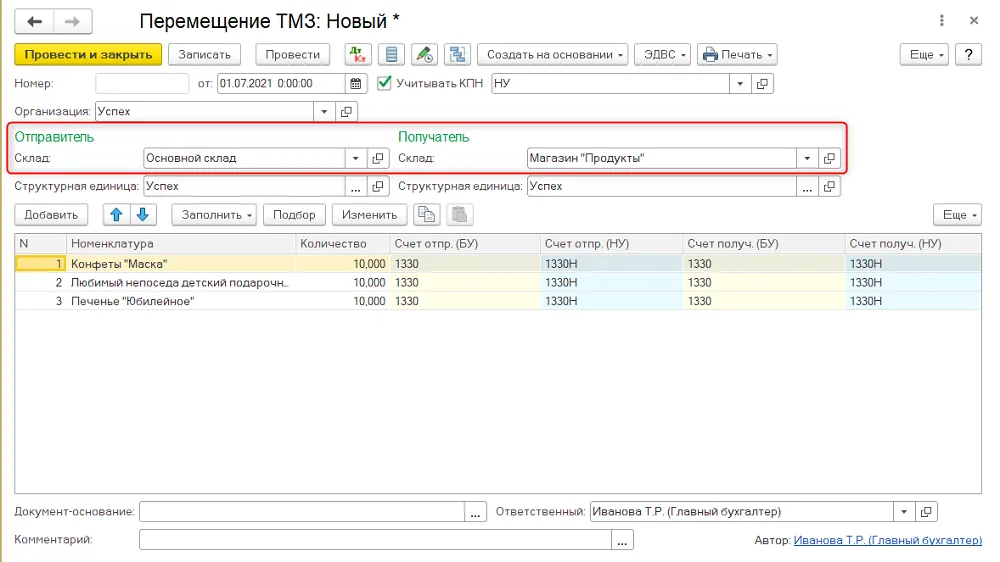Open the related documents structure icon
Image resolution: width=1000 pixels, height=562 pixels.
[x=457, y=55]
